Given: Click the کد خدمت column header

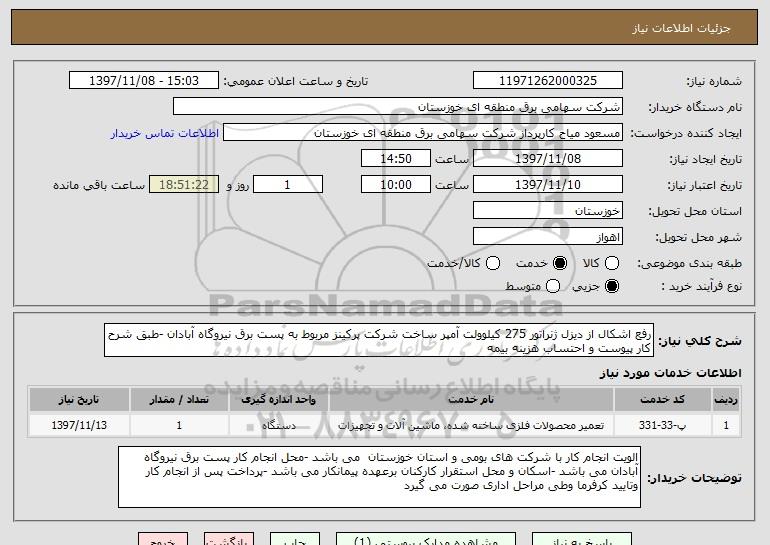Looking at the screenshot, I should point(662,400).
